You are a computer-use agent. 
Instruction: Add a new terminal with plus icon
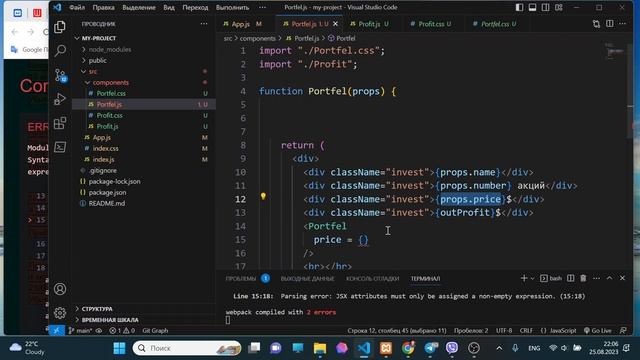[524, 278]
